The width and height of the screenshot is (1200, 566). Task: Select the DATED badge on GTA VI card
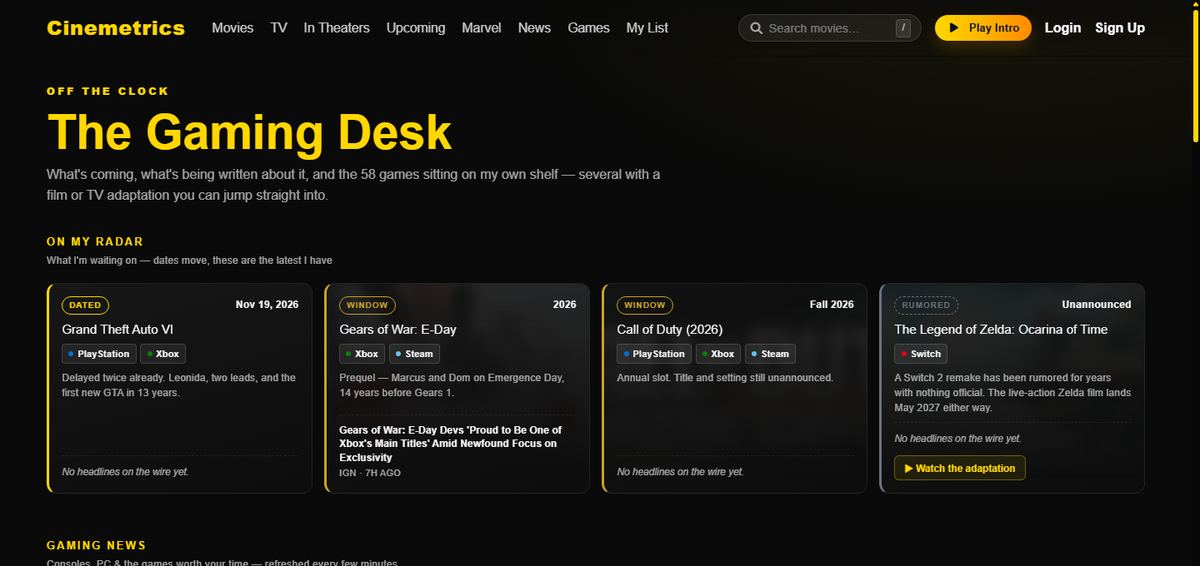85,305
